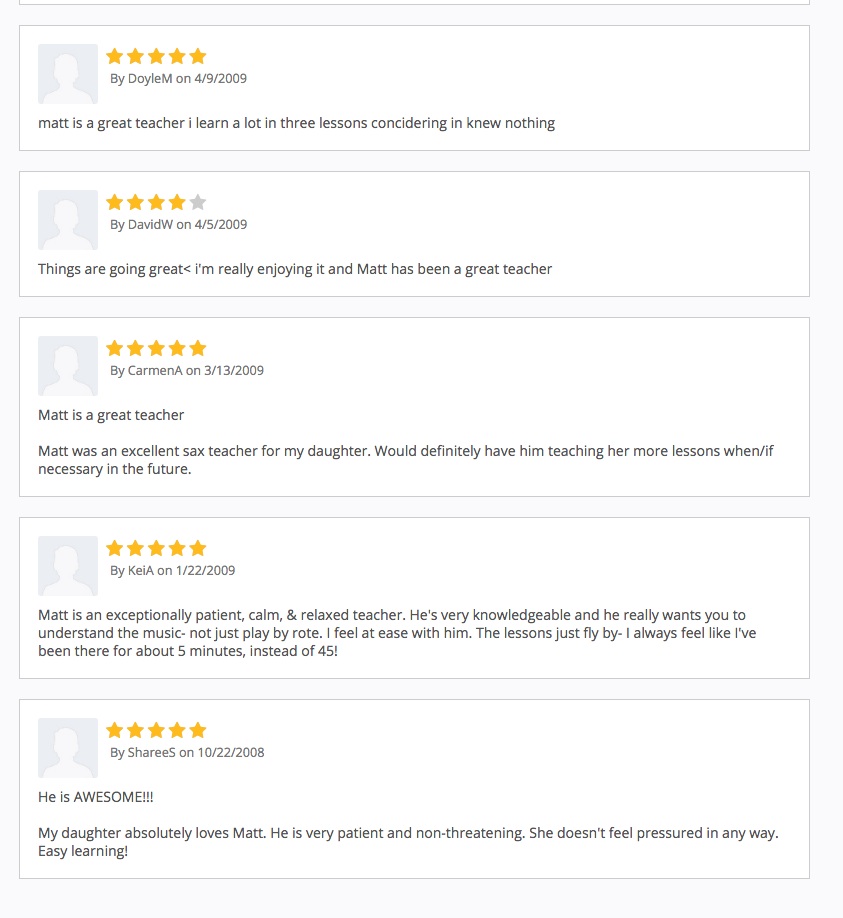Click DoyleM's reviewer avatar placeholder
The height and width of the screenshot is (918, 843).
point(68,74)
